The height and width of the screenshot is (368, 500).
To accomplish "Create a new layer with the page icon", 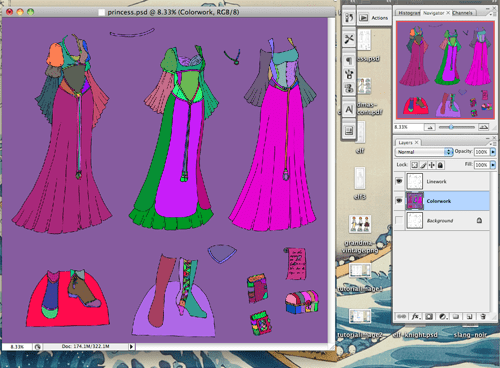I will [469, 316].
